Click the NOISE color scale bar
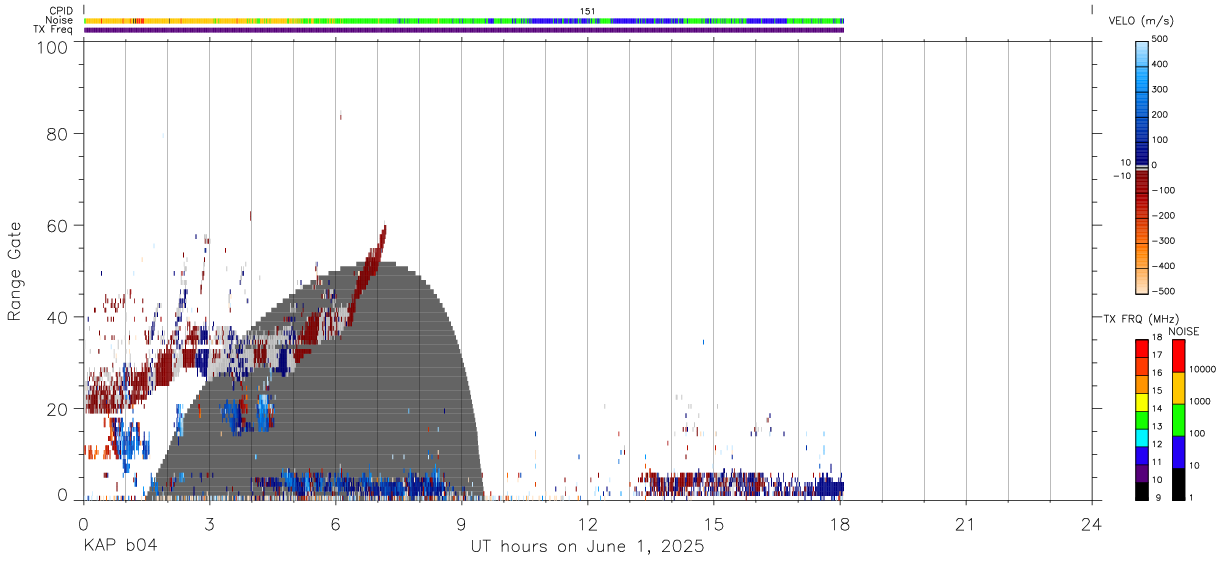The image size is (1228, 567). tap(1178, 419)
